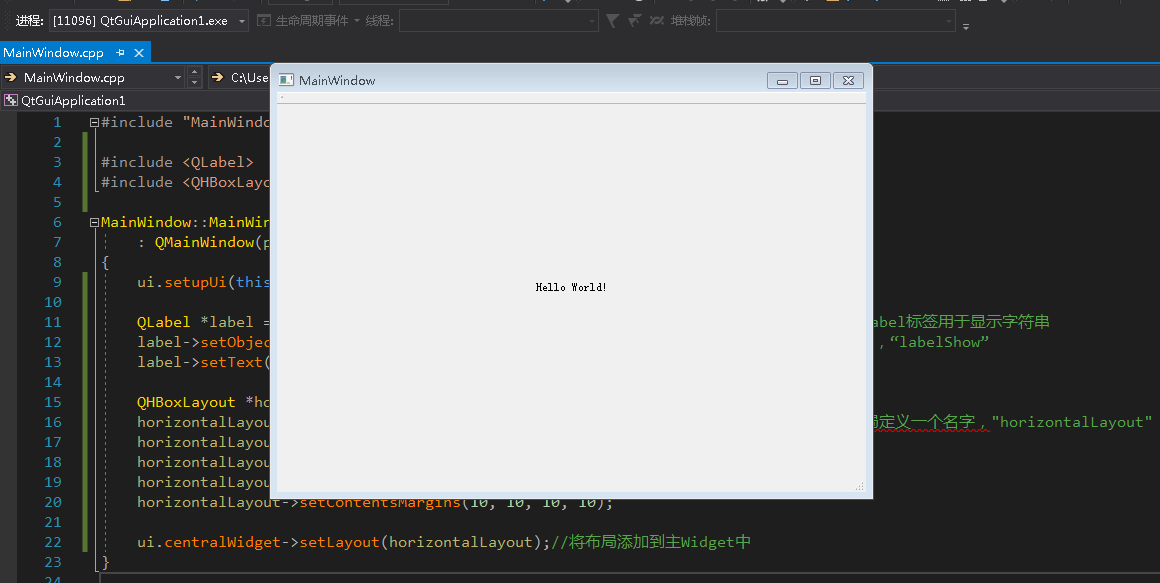The image size is (1160, 583).
Task: Collapse the #include block at line 1
Action: (x=94, y=123)
